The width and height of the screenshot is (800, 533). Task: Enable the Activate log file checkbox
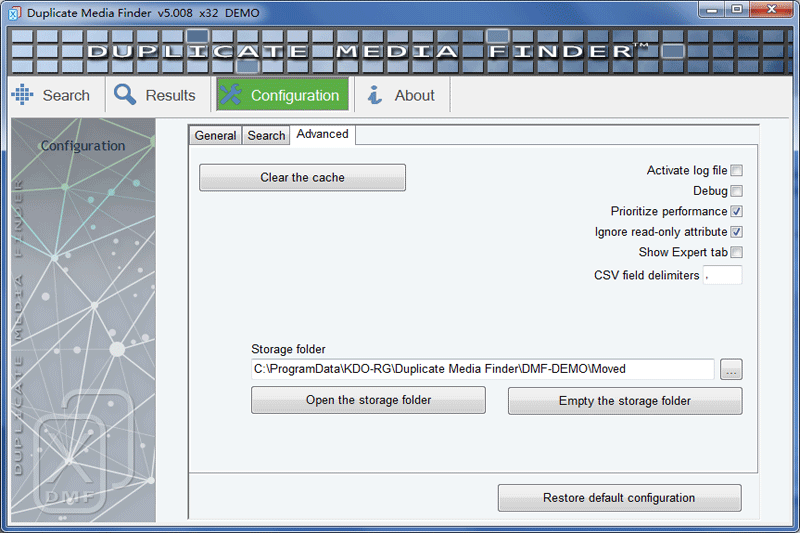(736, 170)
